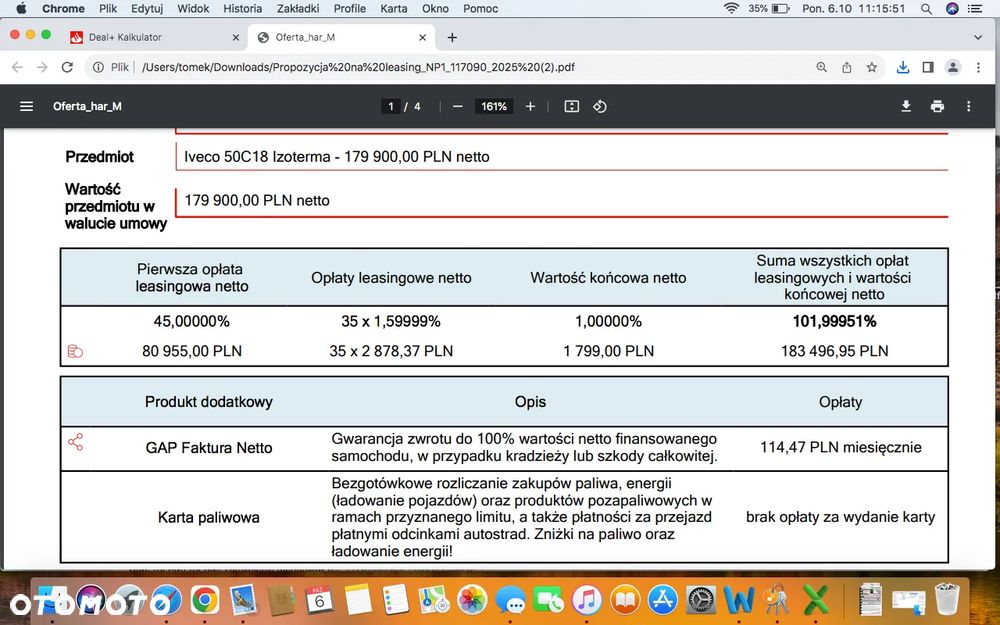Viewport: 1000px width, 625px height.
Task: Open the Chrome application menu
Action: pyautogui.click(x=63, y=8)
